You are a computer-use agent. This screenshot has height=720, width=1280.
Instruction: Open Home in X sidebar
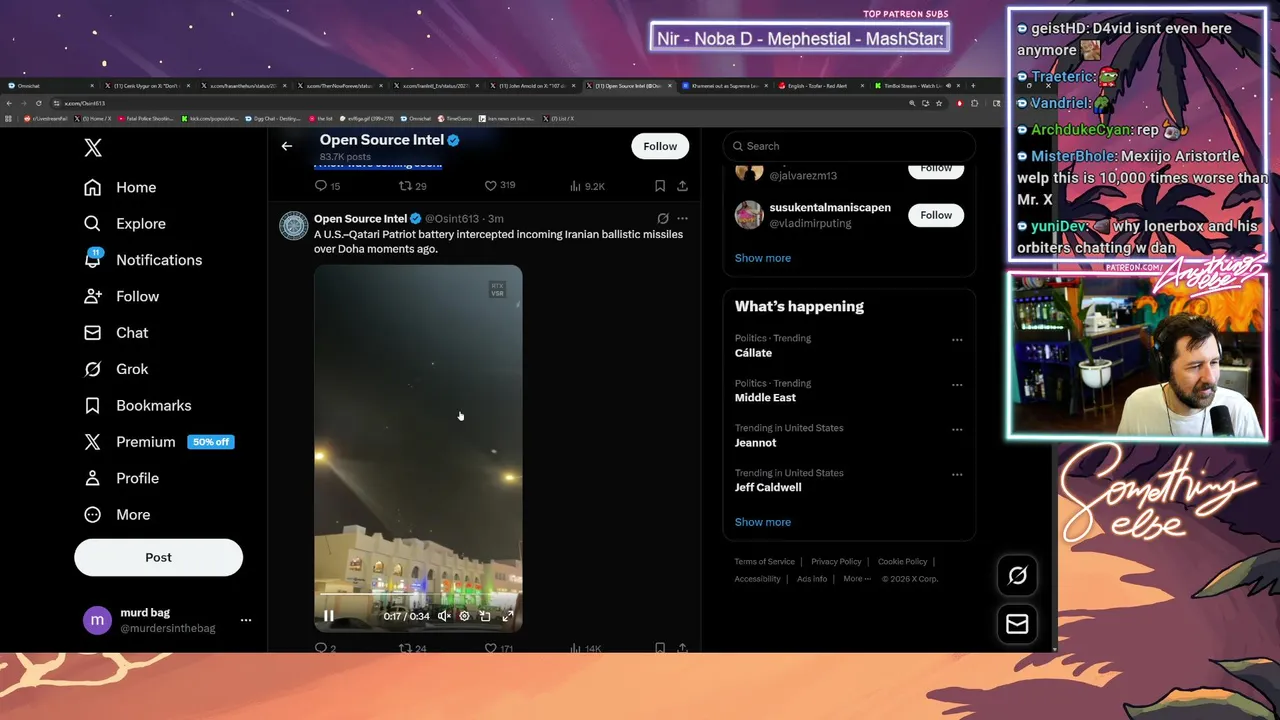[x=120, y=187]
